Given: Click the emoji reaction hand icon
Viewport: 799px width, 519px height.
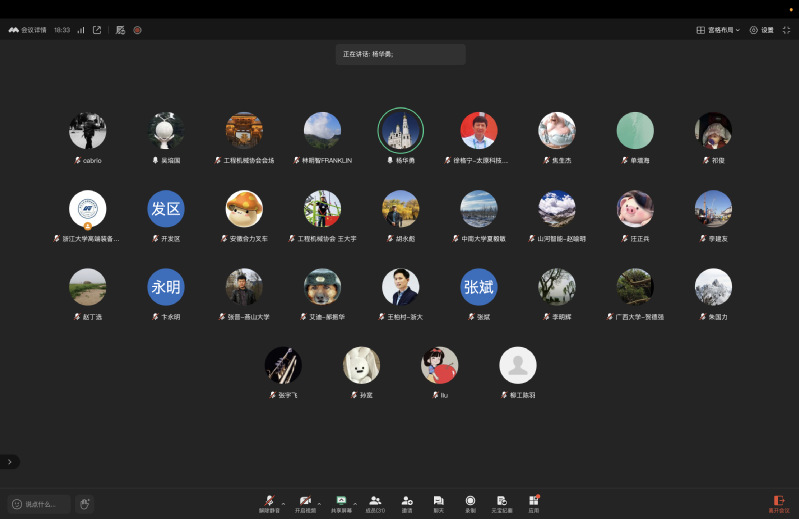Looking at the screenshot, I should click(84, 504).
